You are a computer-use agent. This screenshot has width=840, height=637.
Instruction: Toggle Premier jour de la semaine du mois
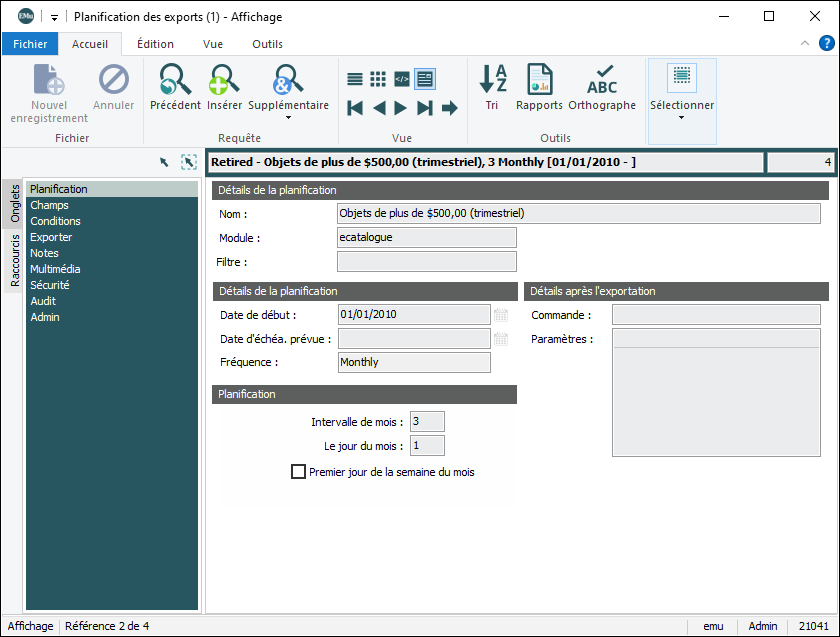pyautogui.click(x=298, y=472)
